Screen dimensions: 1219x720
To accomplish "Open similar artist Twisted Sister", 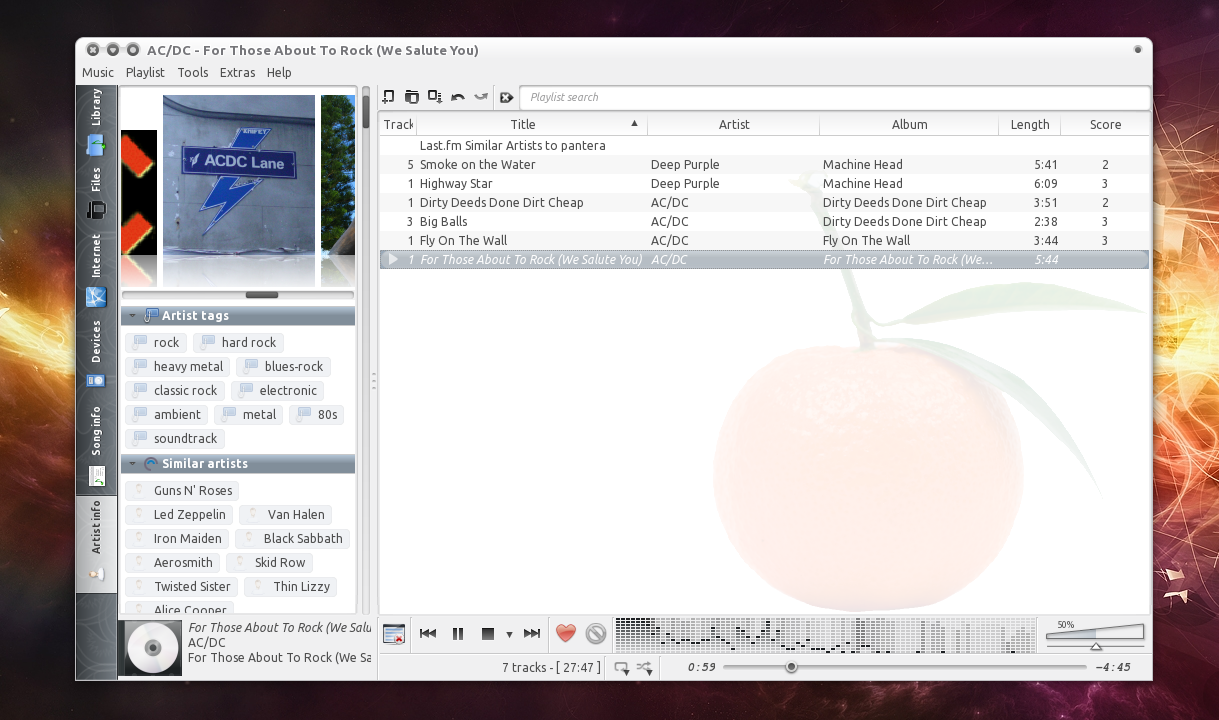I will pos(181,587).
